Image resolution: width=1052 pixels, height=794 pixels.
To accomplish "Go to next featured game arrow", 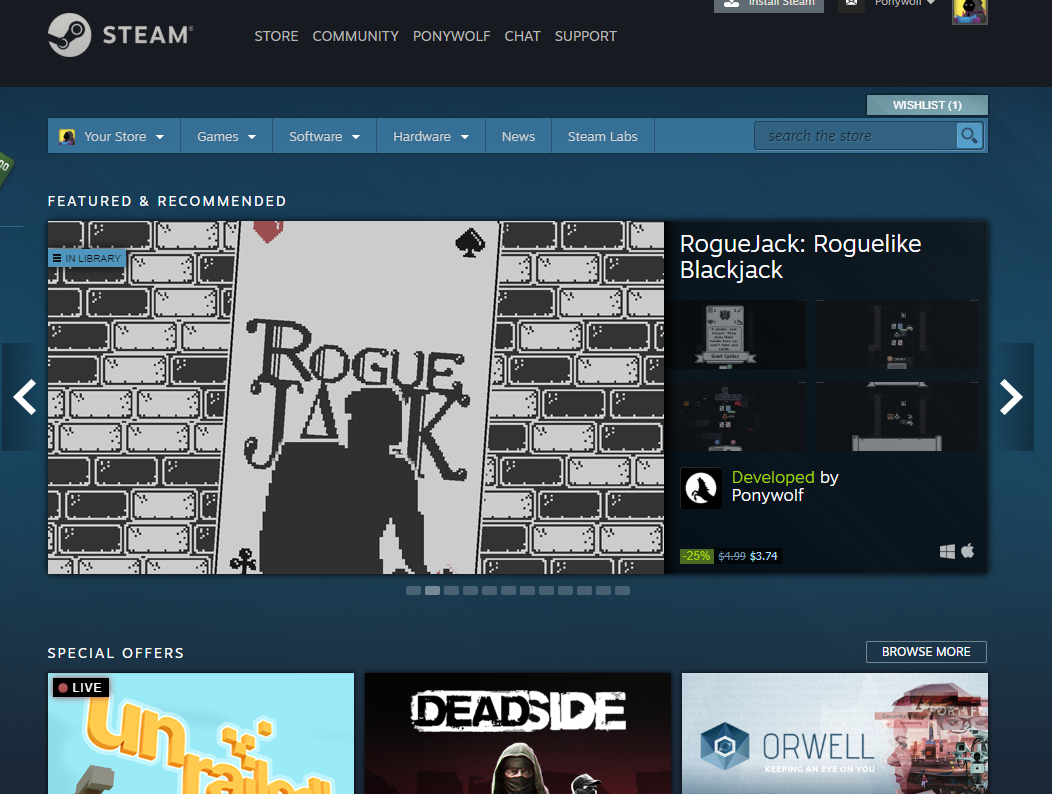I will [x=1010, y=397].
